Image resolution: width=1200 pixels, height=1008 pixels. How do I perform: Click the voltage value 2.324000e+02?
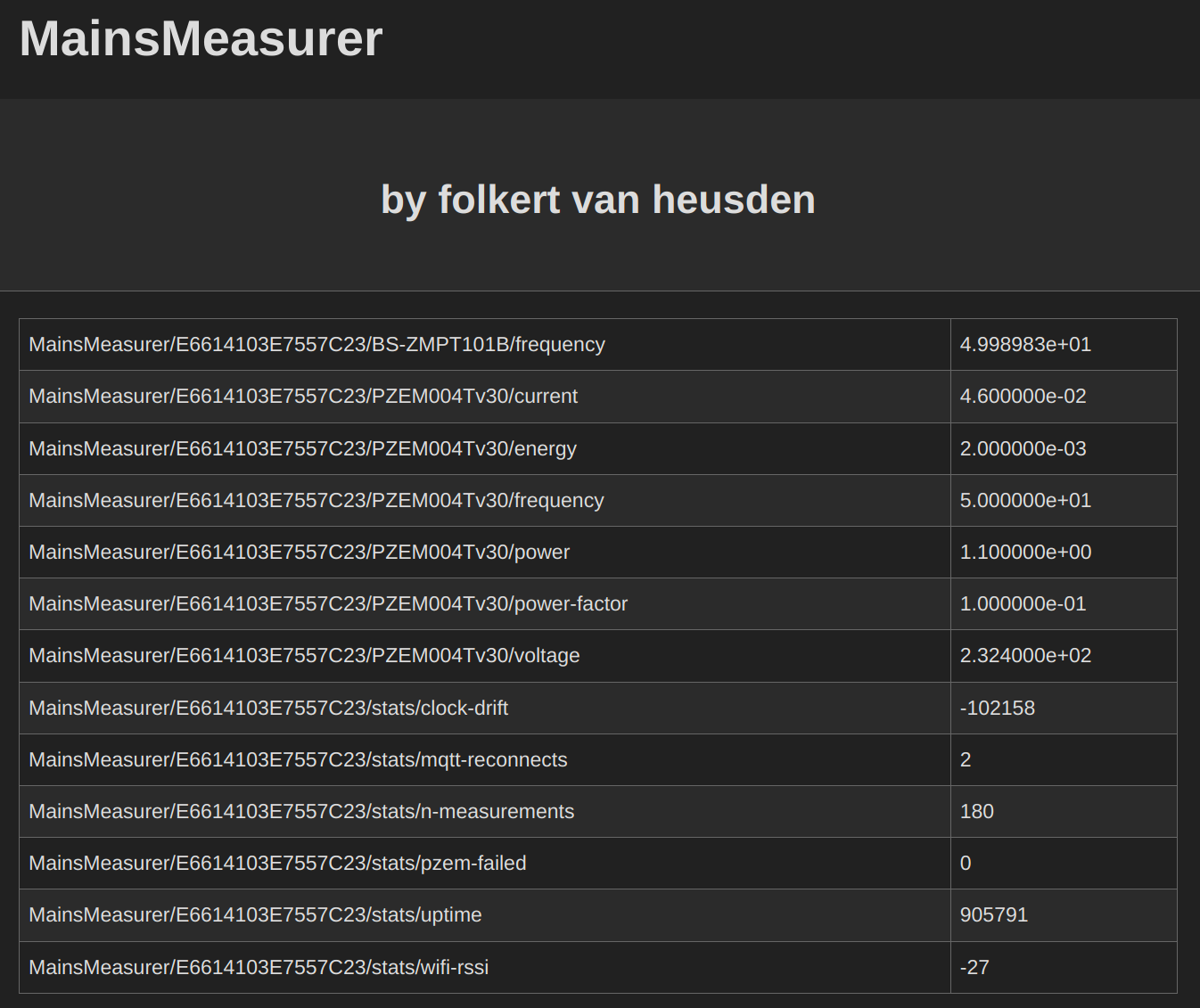pos(1025,656)
